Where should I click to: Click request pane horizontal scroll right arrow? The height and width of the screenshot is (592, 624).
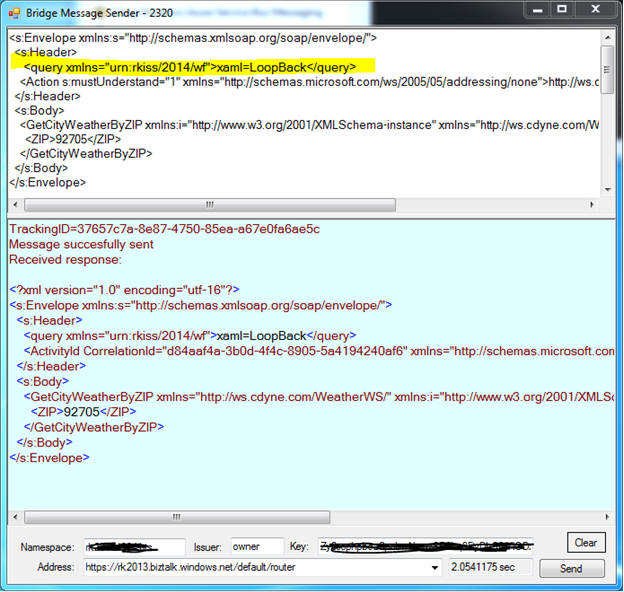(x=592, y=204)
